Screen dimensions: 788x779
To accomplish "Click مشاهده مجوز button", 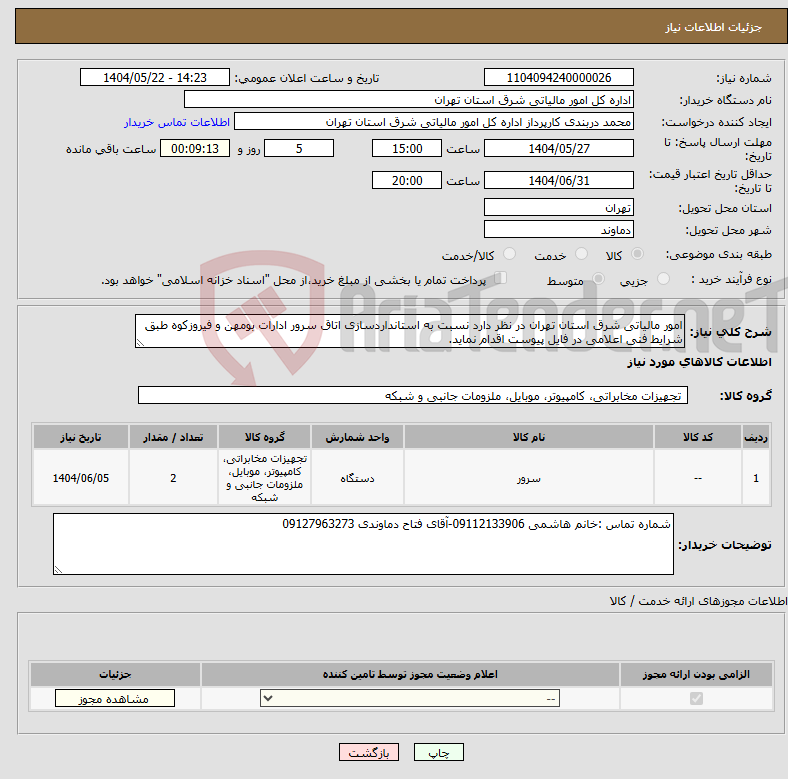I will (115, 699).
